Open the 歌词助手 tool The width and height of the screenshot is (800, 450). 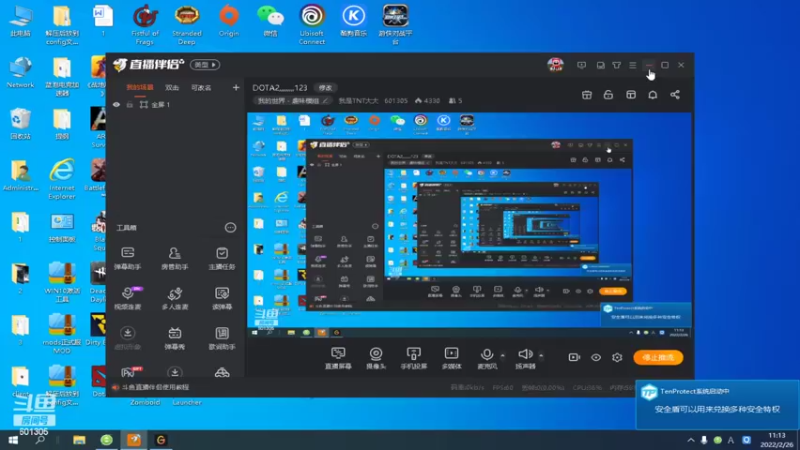[x=222, y=338]
